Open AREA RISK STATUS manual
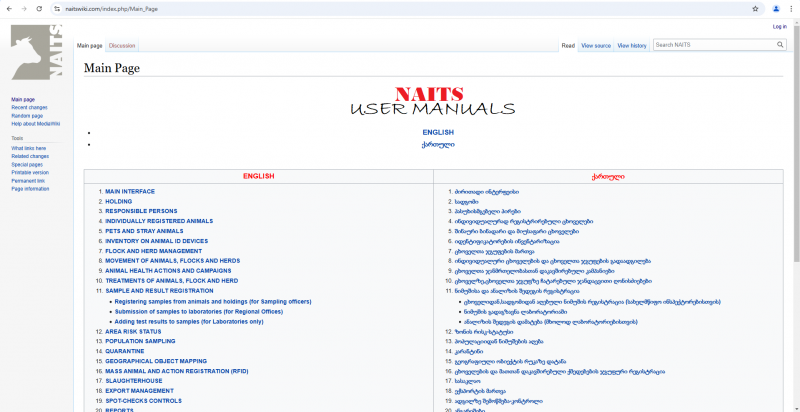This screenshot has width=800, height=412. tap(133, 331)
